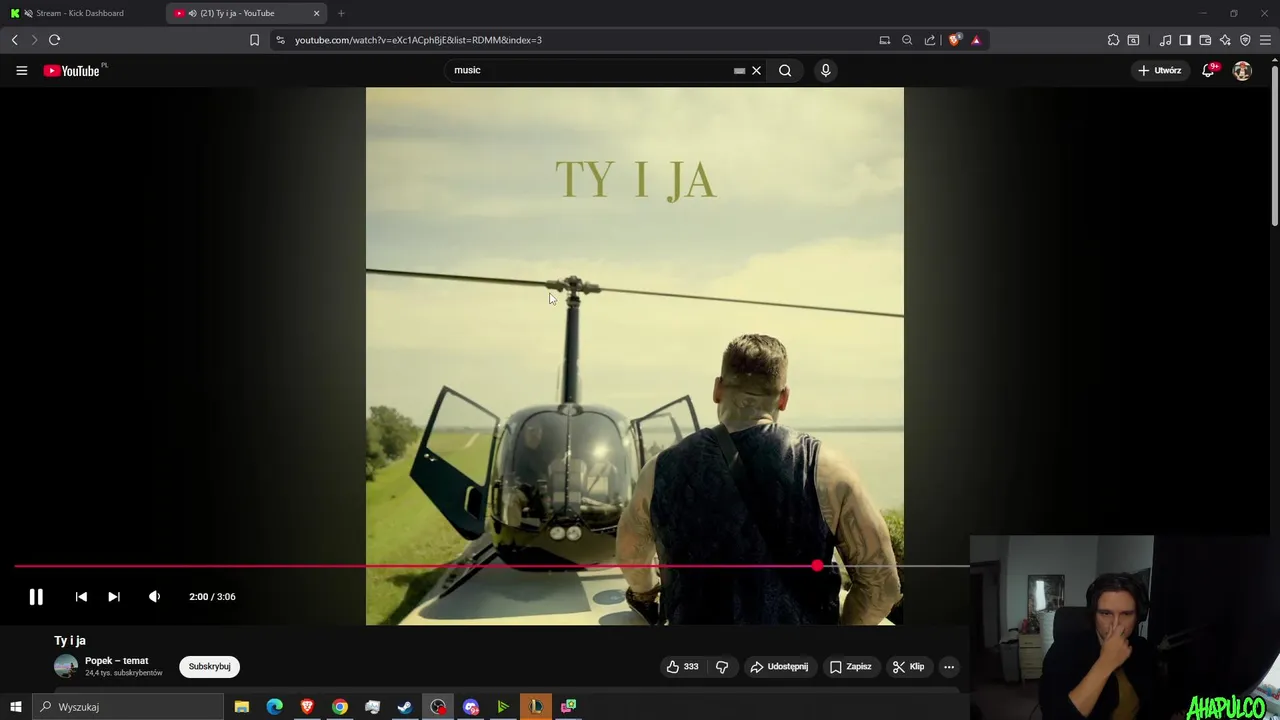This screenshot has width=1280, height=720.
Task: Switch to OBS Studio in taskbar
Action: click(x=438, y=707)
